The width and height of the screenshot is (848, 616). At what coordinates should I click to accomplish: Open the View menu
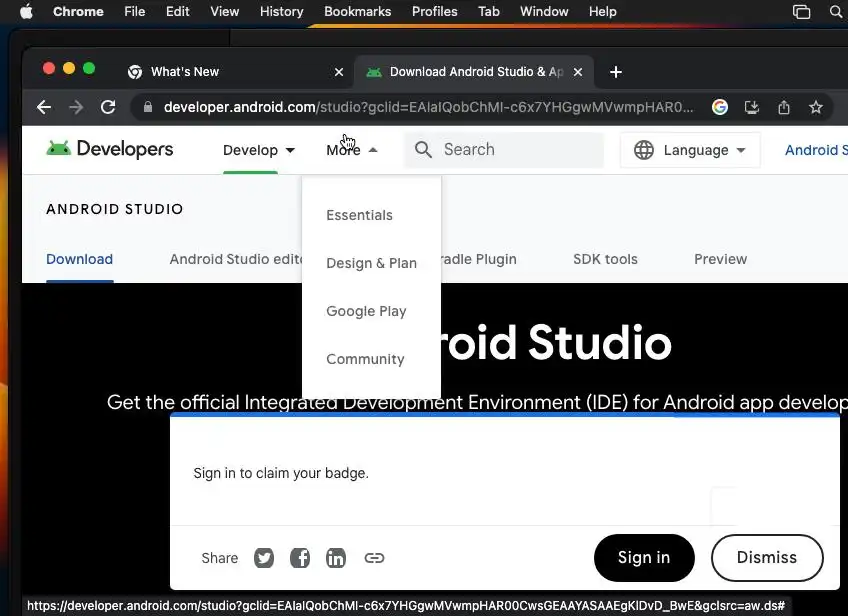(x=224, y=11)
